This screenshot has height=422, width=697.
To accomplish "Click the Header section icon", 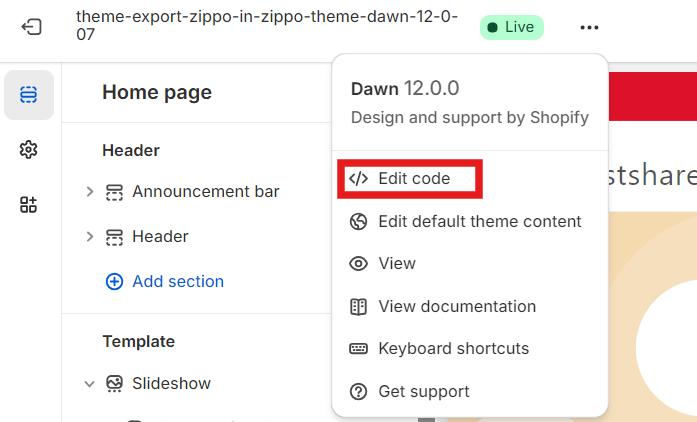I will pyautogui.click(x=114, y=237).
